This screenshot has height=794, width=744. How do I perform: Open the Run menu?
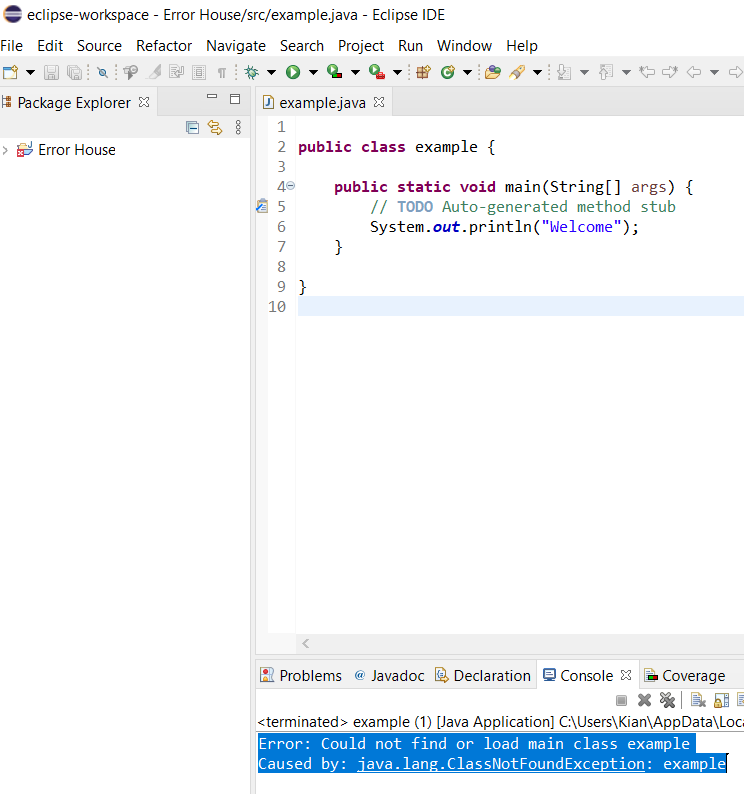click(x=410, y=46)
